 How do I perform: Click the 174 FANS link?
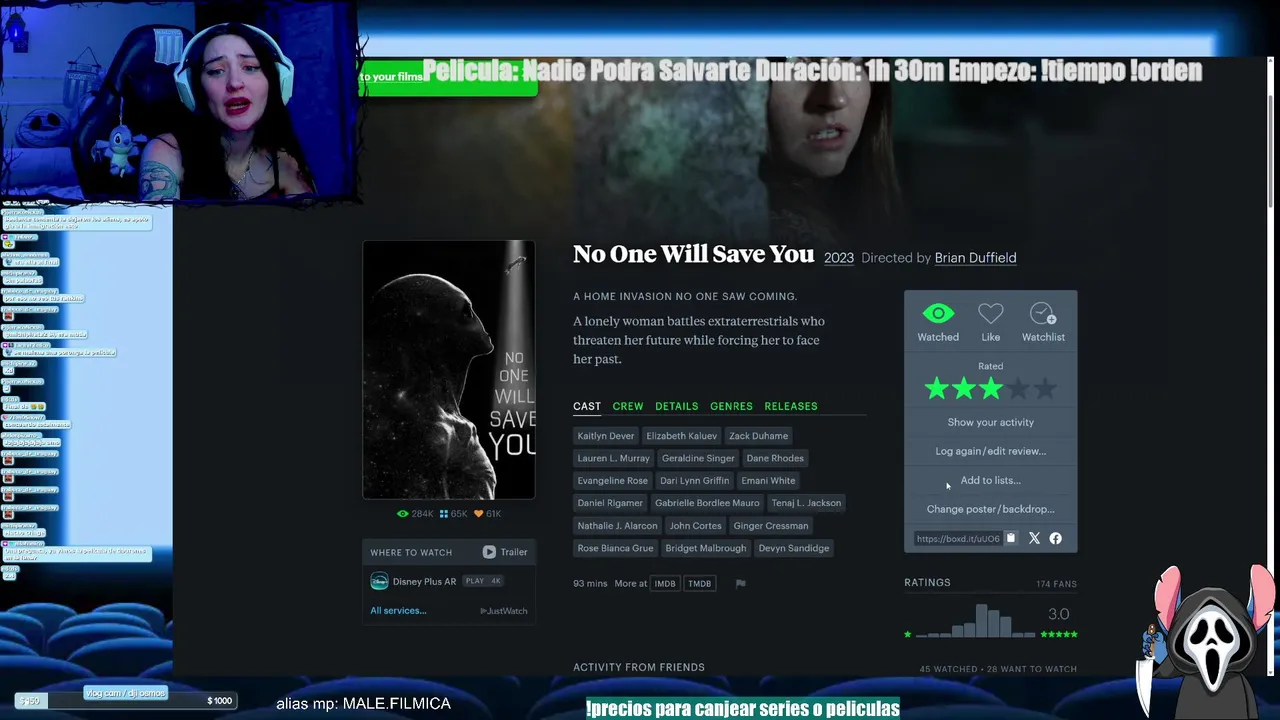pyautogui.click(x=1057, y=584)
